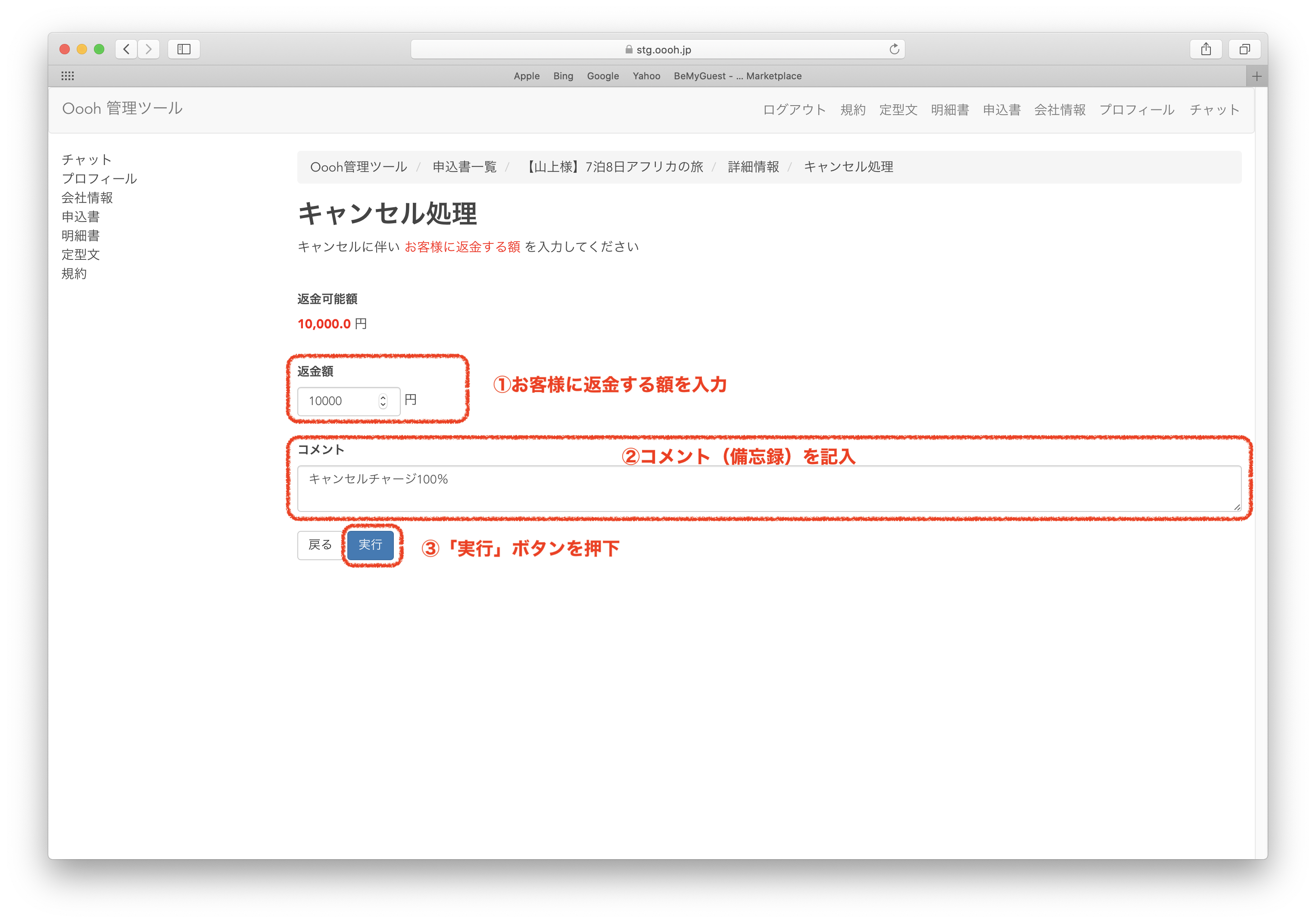The height and width of the screenshot is (923, 1316).
Task: Open the Apple bookmark
Action: 526,76
